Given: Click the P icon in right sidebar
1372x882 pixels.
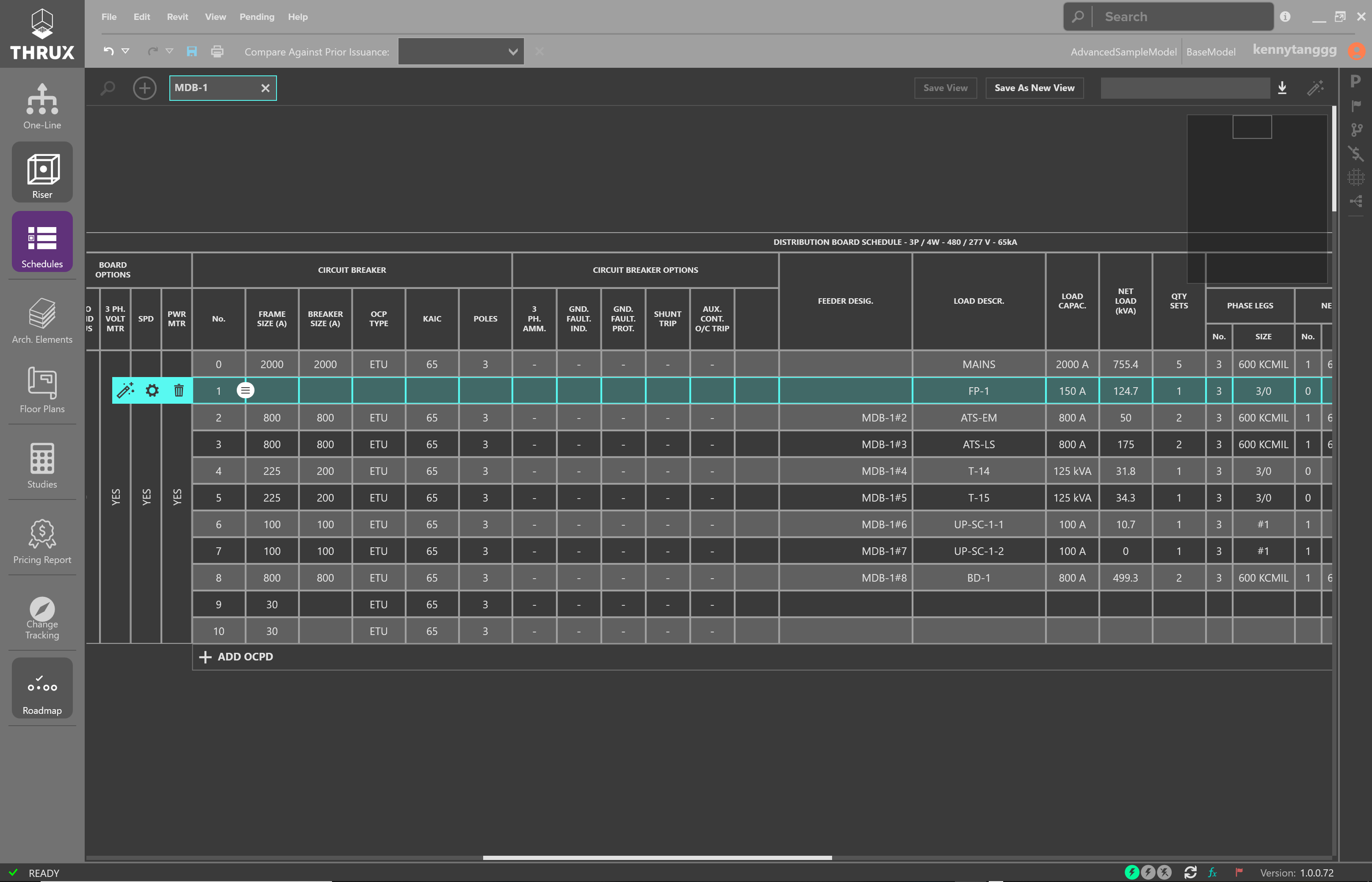Looking at the screenshot, I should [x=1355, y=81].
